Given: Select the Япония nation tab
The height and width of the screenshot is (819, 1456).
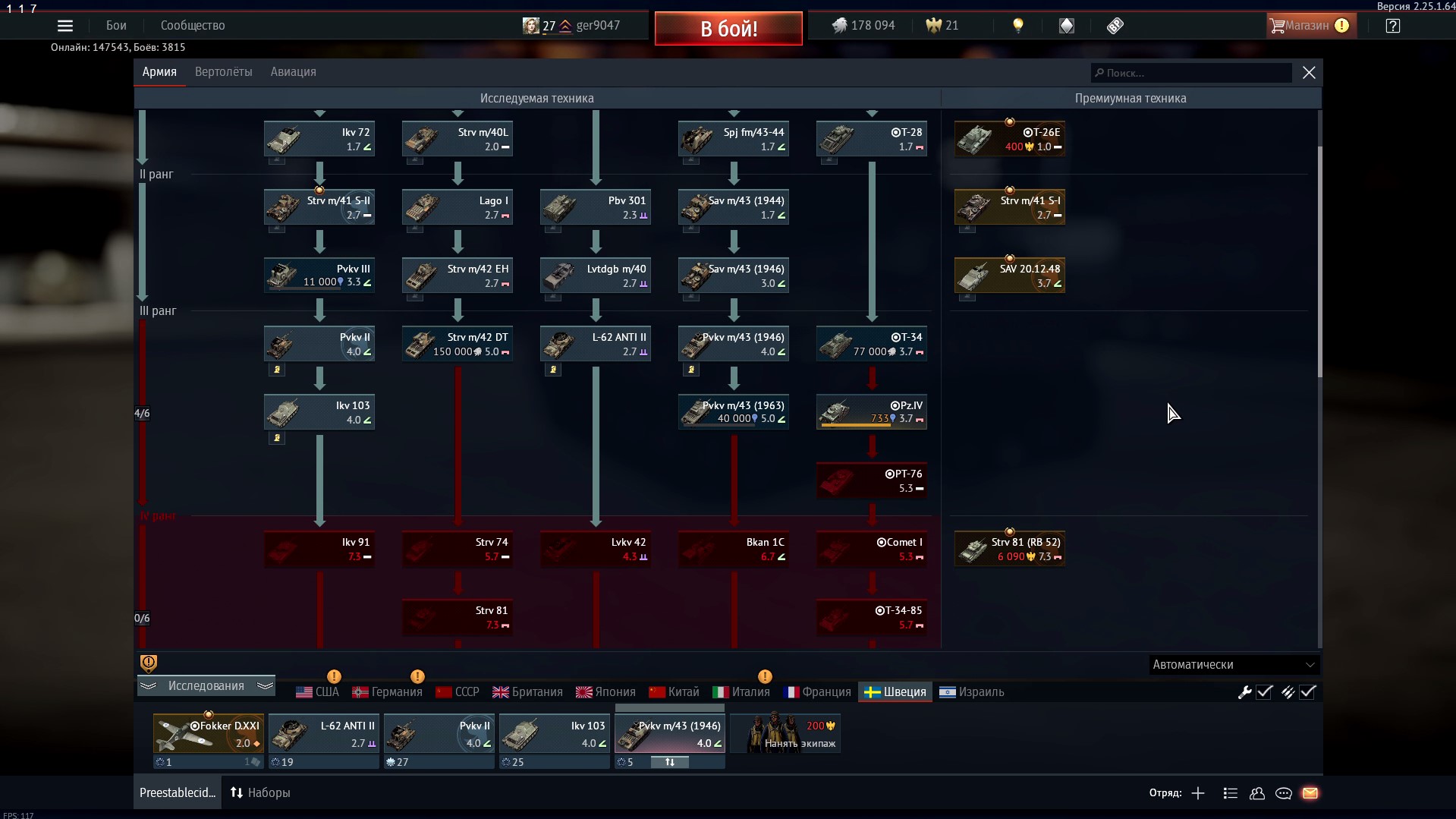Looking at the screenshot, I should click(x=605, y=692).
